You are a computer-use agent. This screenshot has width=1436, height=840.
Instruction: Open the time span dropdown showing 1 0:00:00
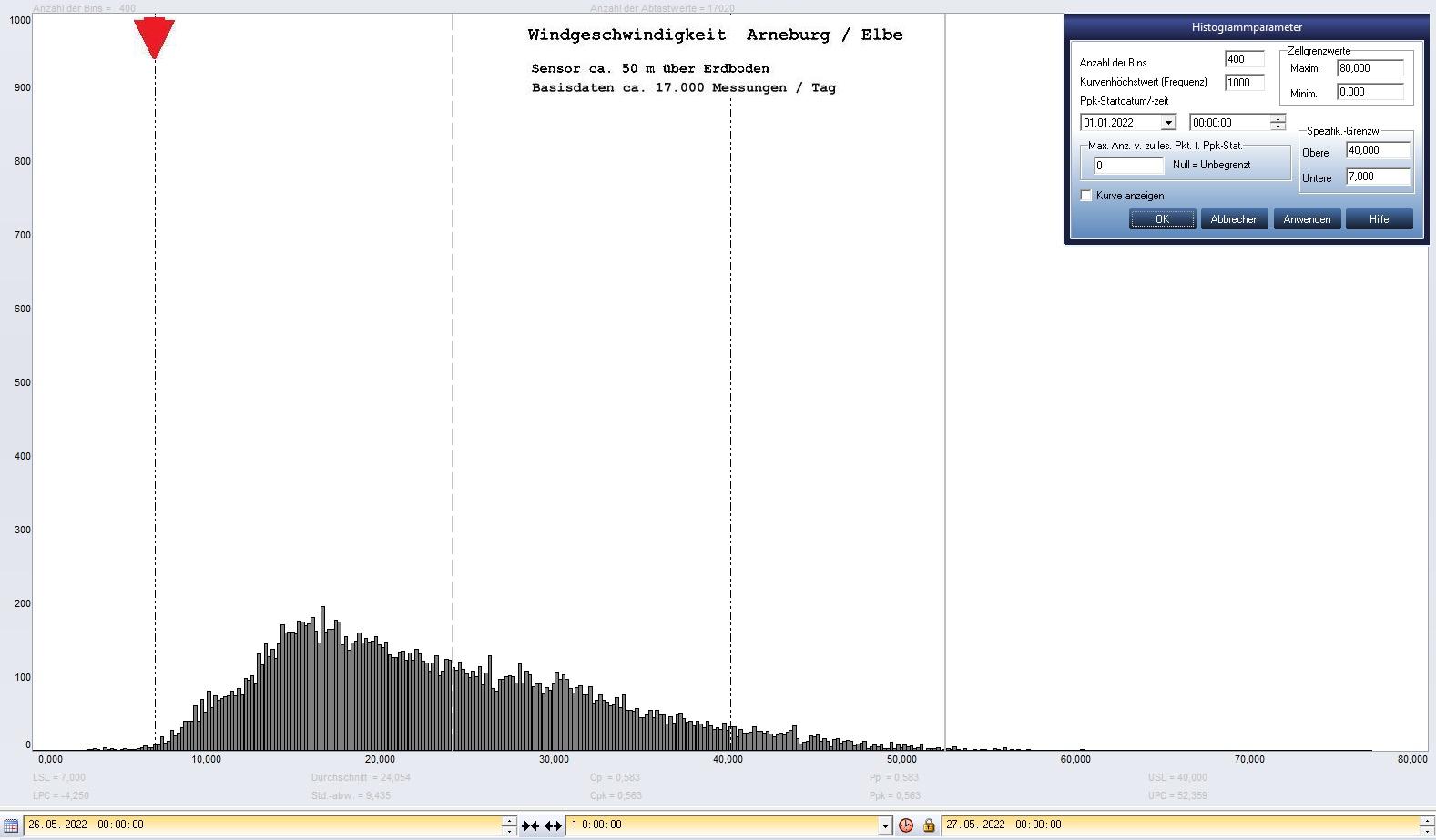pos(884,825)
